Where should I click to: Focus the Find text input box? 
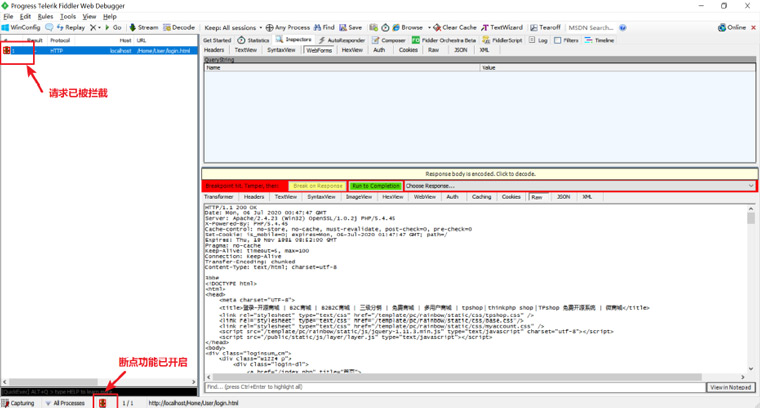click(455, 387)
